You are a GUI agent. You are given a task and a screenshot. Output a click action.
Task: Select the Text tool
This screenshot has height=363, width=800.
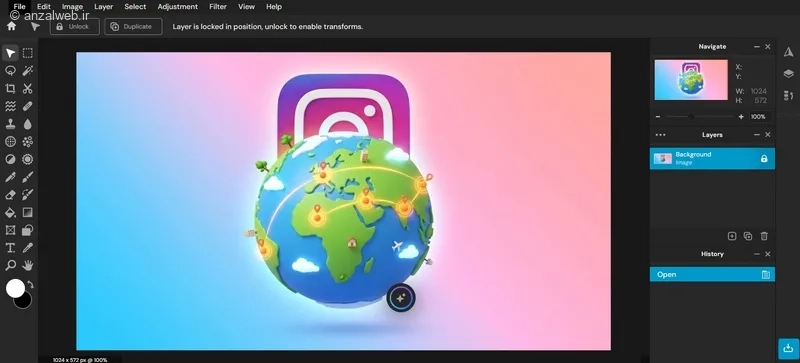(x=10, y=248)
